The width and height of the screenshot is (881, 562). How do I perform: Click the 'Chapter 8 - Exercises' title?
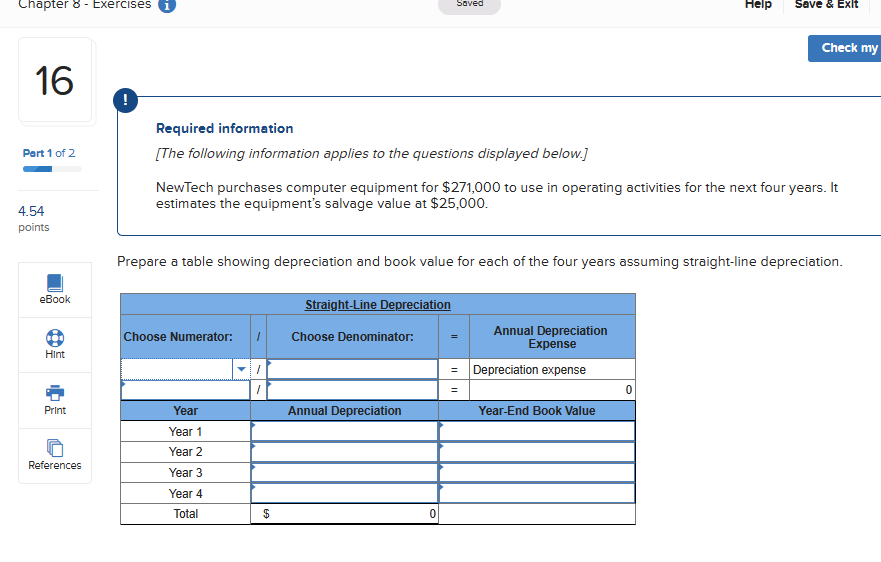(85, 4)
